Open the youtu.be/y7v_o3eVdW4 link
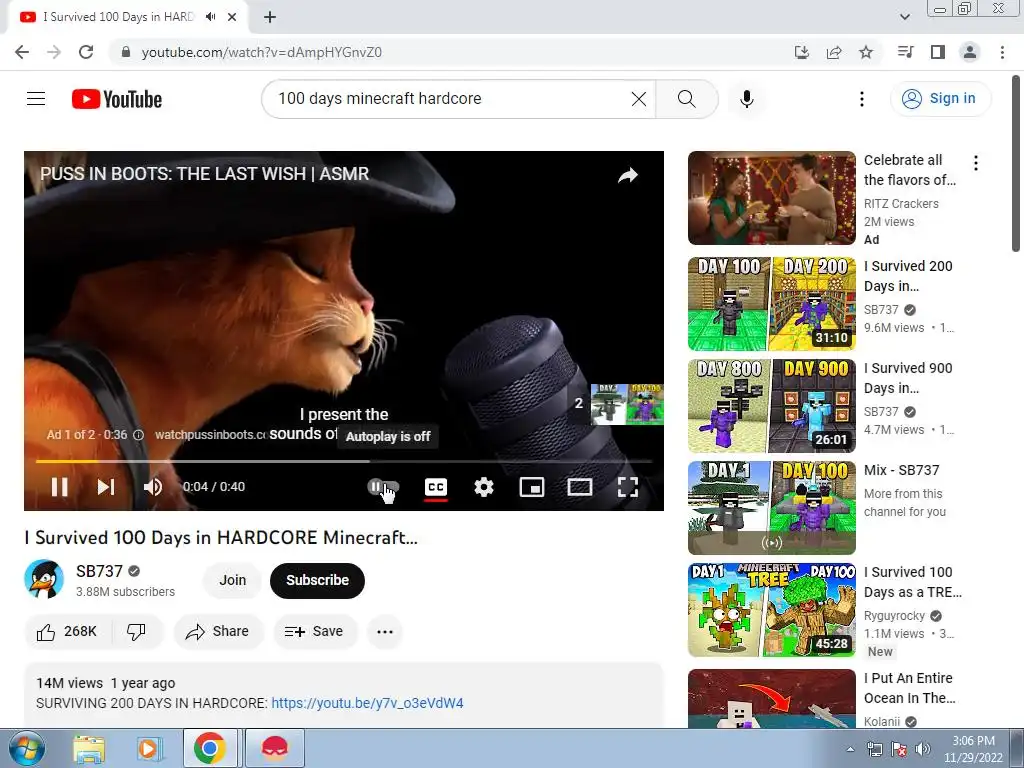Screen dimensions: 1024x768 [x=367, y=703]
